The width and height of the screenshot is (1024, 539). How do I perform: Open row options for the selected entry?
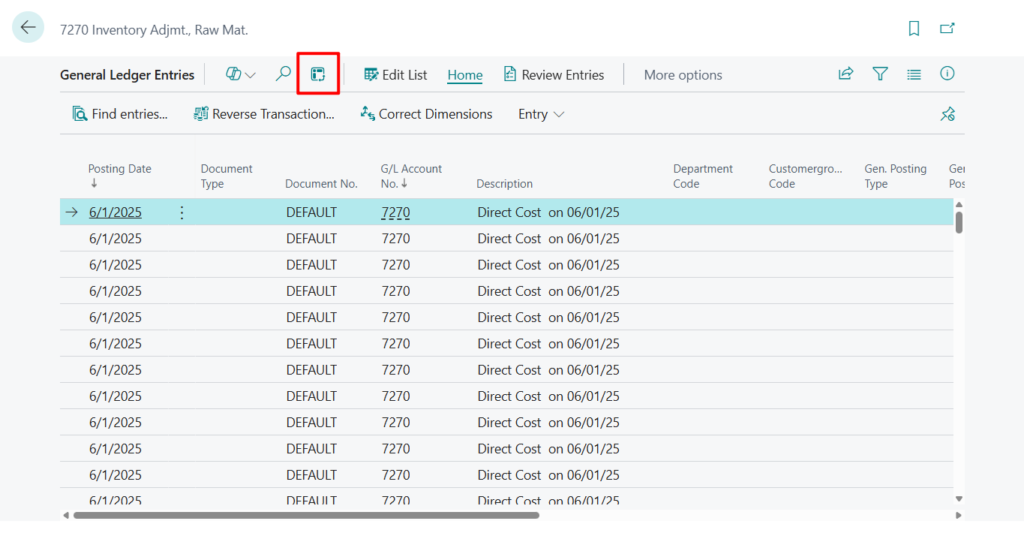(181, 212)
